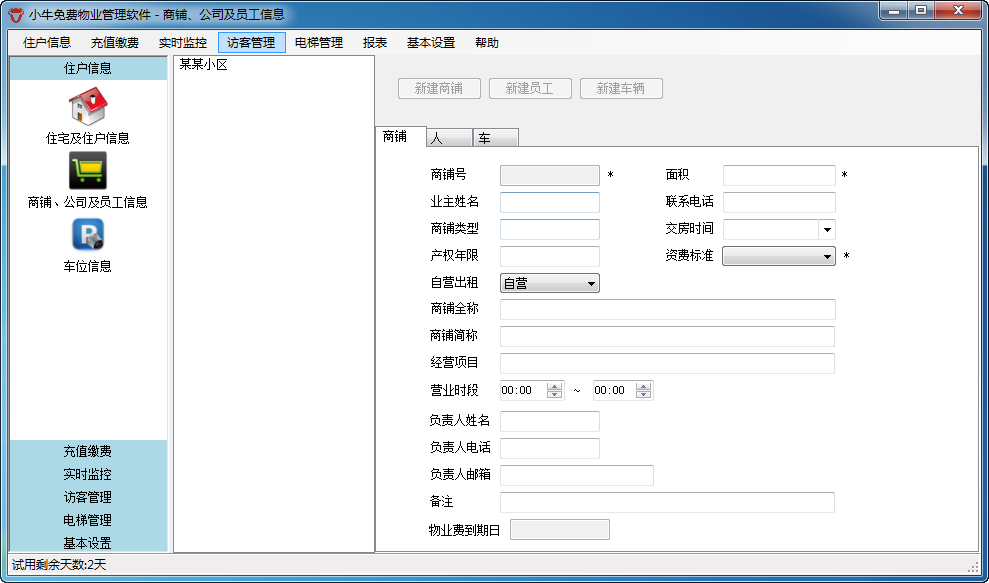Open the 自营出租 dropdown showing 自营
This screenshot has height=583, width=989.
pos(549,283)
